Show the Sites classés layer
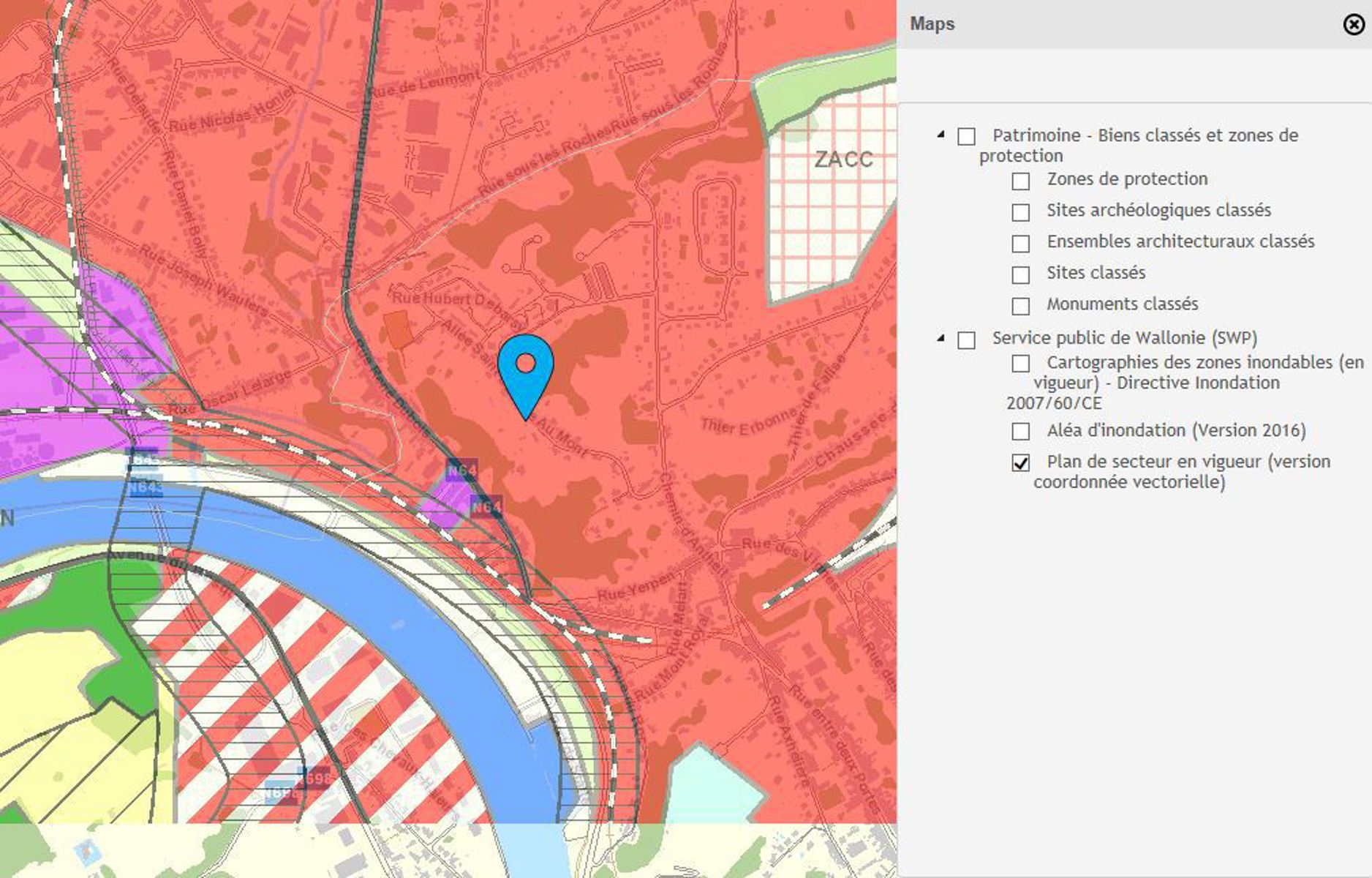This screenshot has width=1372, height=878. pyautogui.click(x=1020, y=275)
